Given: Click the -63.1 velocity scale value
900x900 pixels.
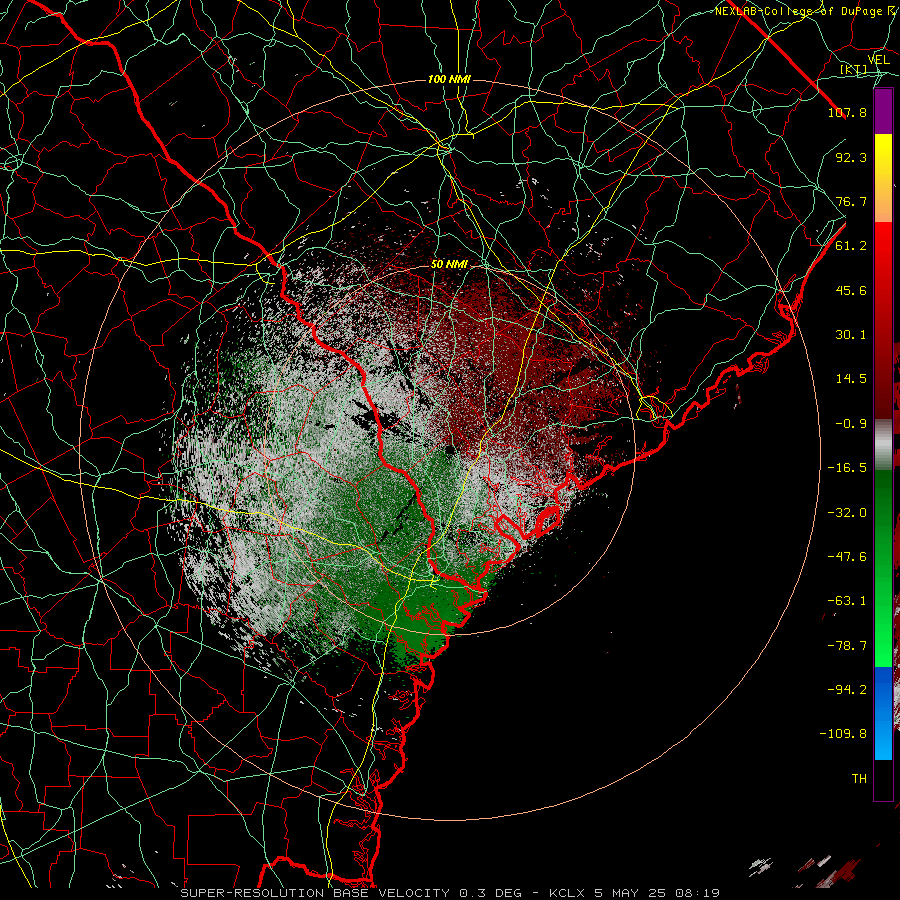Looking at the screenshot, I should point(847,601).
